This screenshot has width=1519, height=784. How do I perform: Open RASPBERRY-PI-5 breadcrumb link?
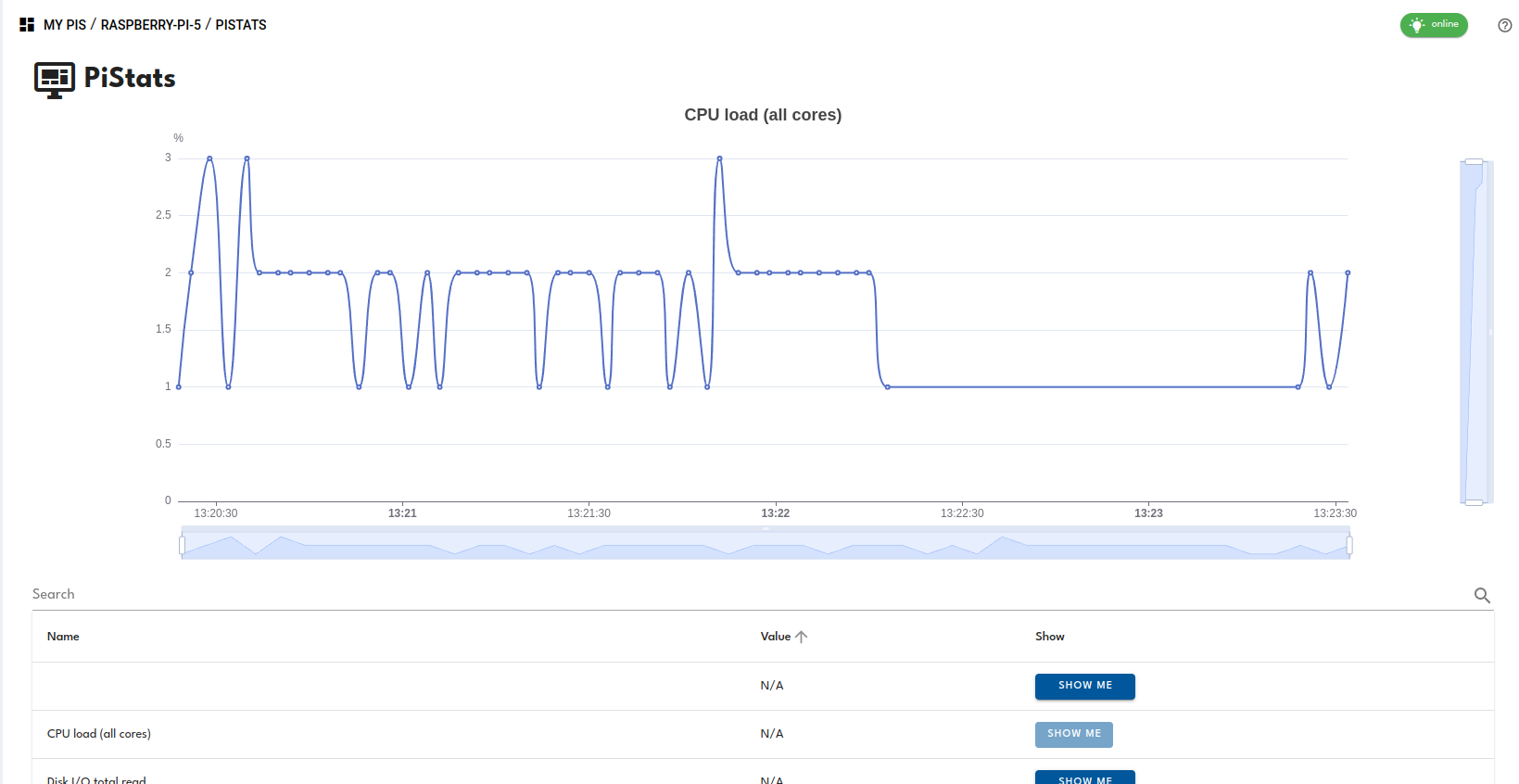(x=150, y=25)
